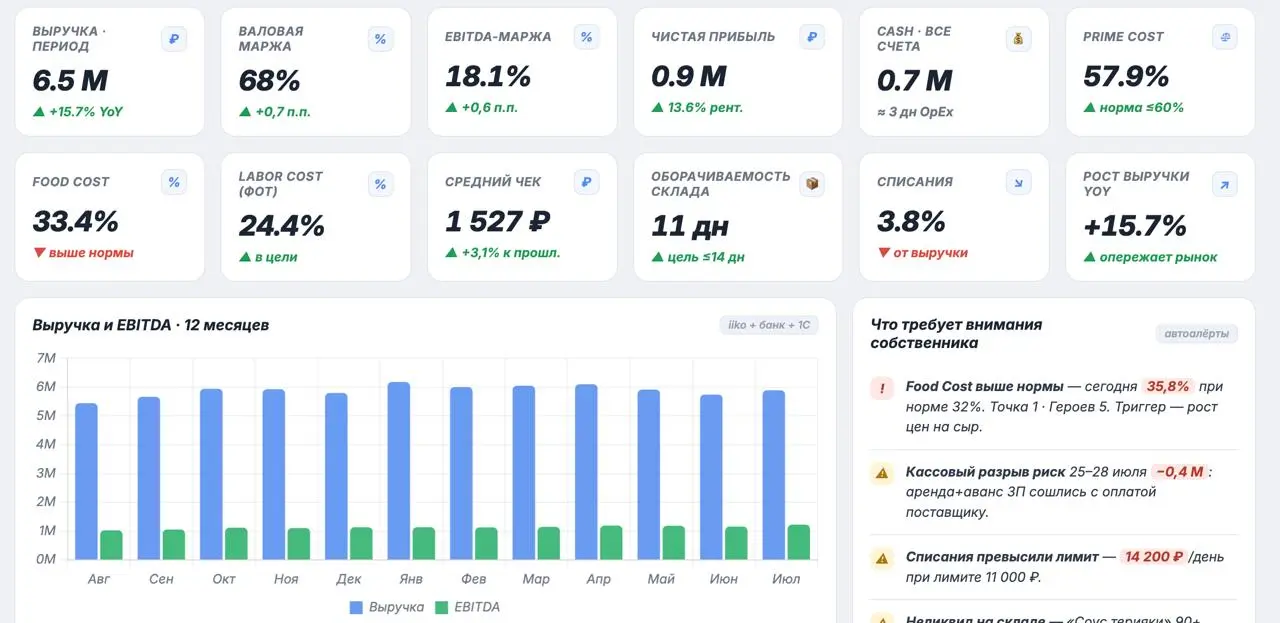
Task: Click the 57.9% Prime Cost value
Action: point(1126,76)
